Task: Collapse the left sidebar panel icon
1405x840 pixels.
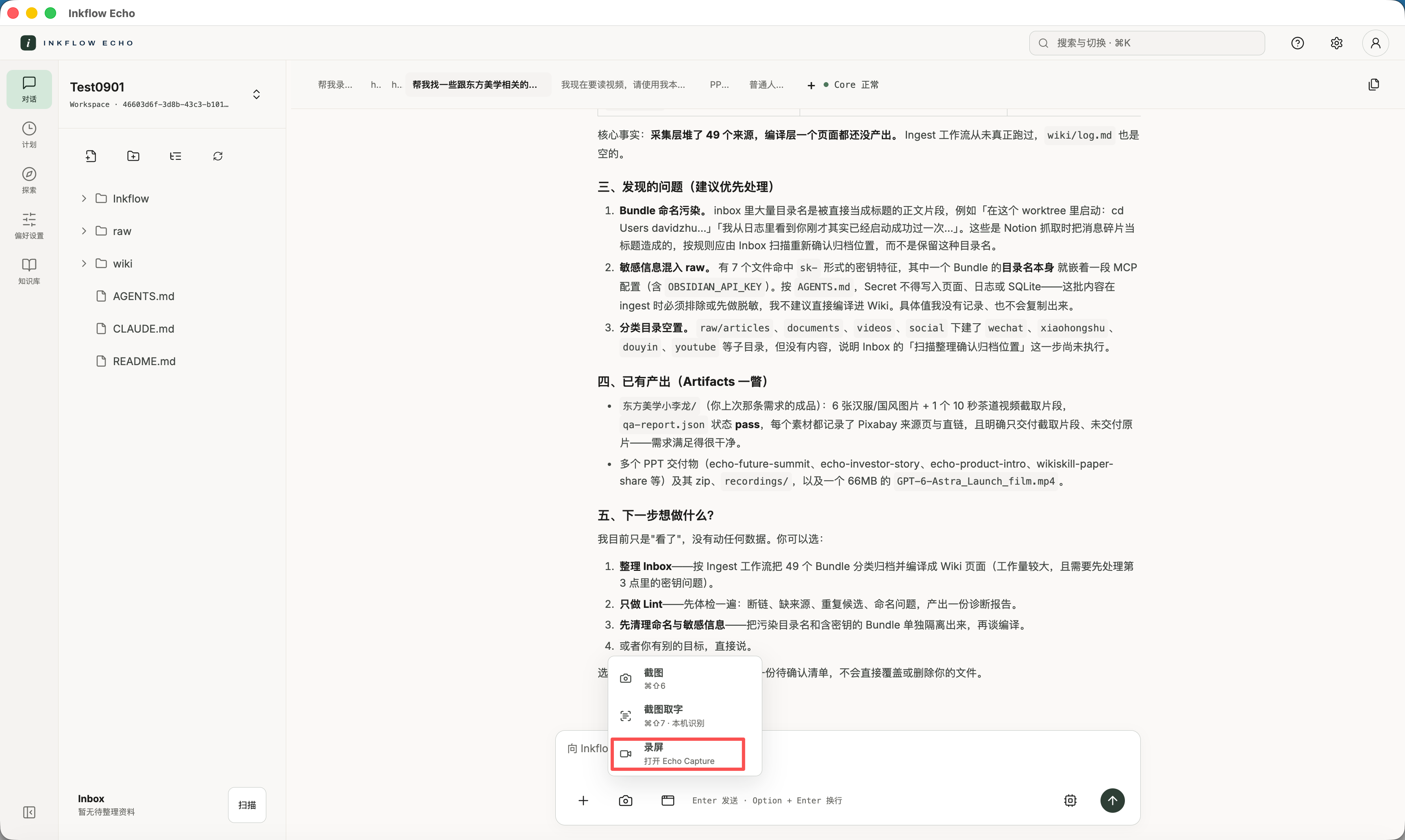Action: [x=29, y=812]
